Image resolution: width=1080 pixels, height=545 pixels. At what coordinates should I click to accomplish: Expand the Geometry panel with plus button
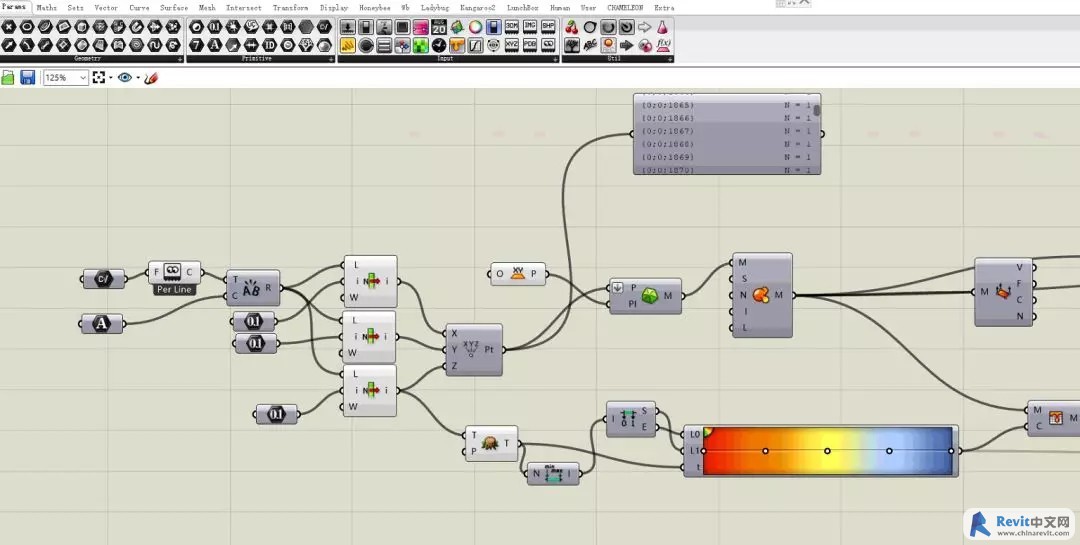(x=179, y=59)
